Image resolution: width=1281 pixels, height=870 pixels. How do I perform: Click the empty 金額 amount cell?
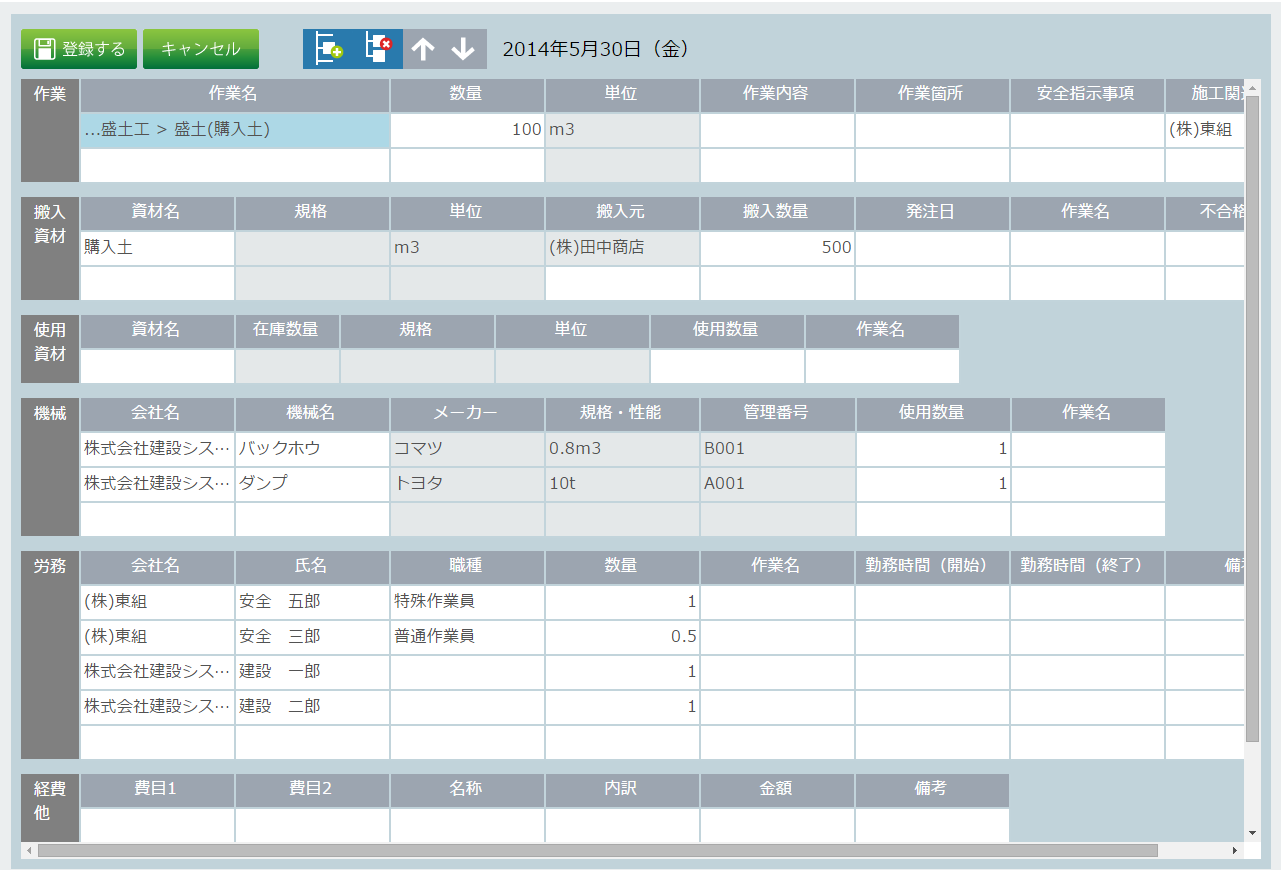pos(777,825)
